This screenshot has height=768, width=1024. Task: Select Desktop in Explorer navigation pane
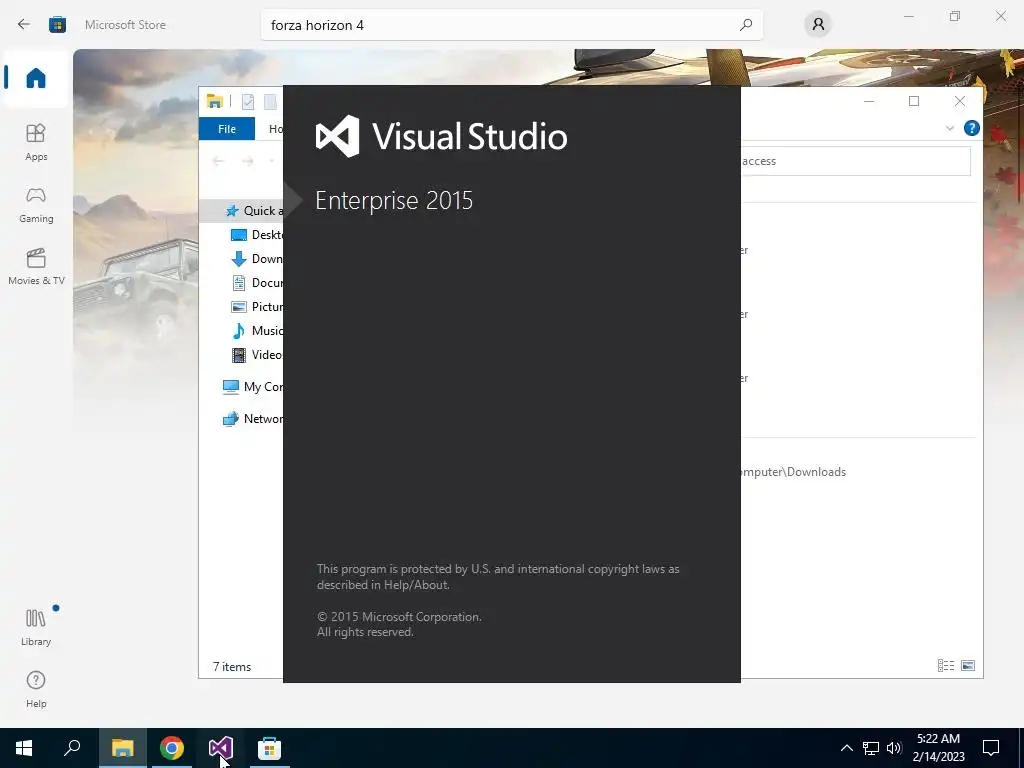[257, 234]
